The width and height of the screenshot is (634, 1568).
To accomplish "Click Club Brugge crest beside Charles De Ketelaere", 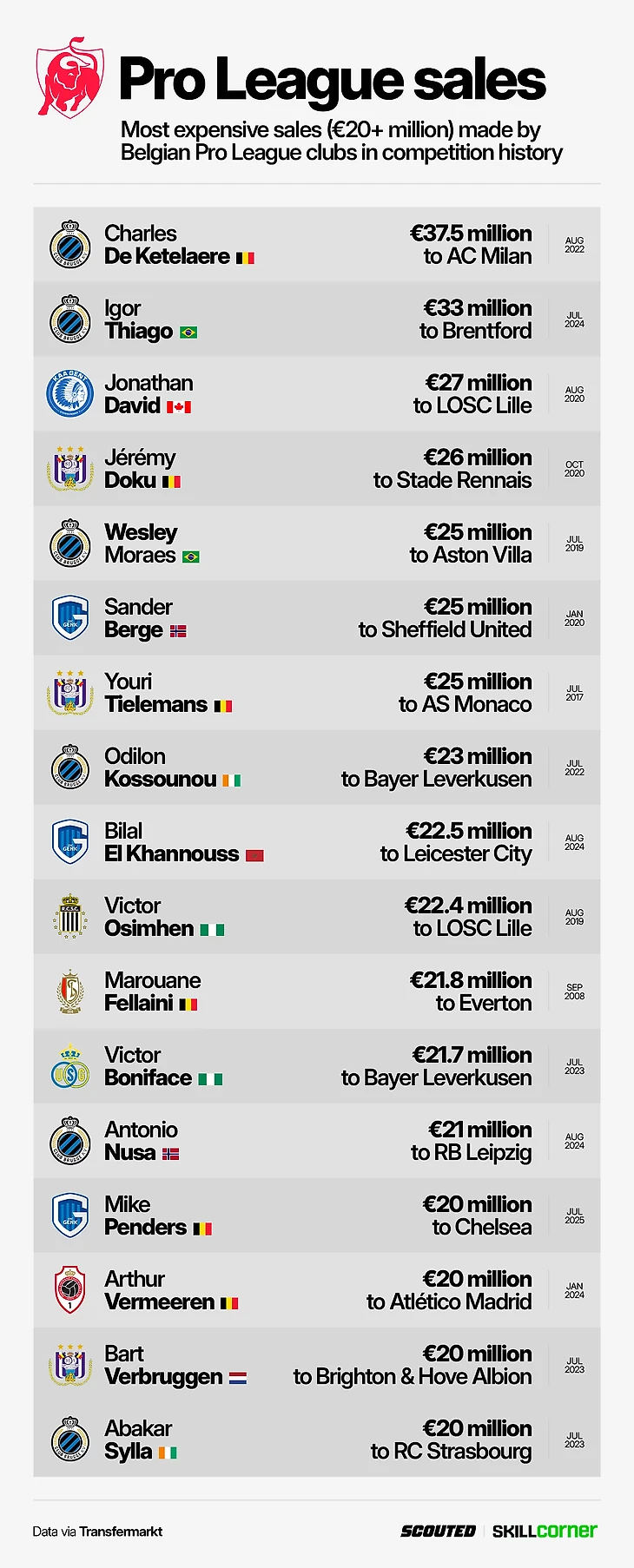I will 69,245.
